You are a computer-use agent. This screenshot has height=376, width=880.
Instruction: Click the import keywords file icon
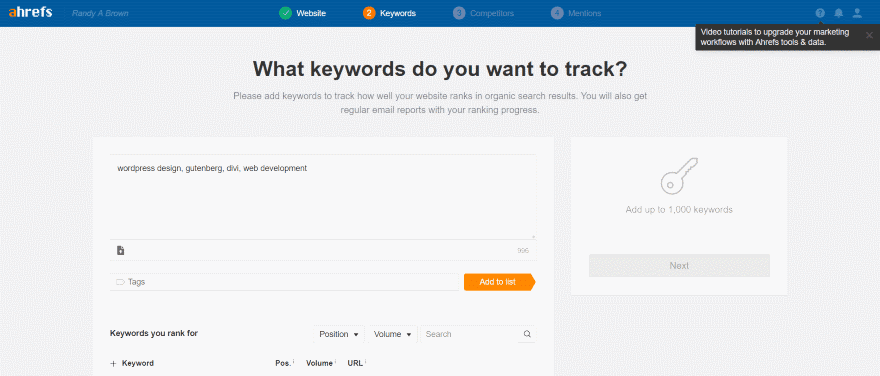point(120,250)
